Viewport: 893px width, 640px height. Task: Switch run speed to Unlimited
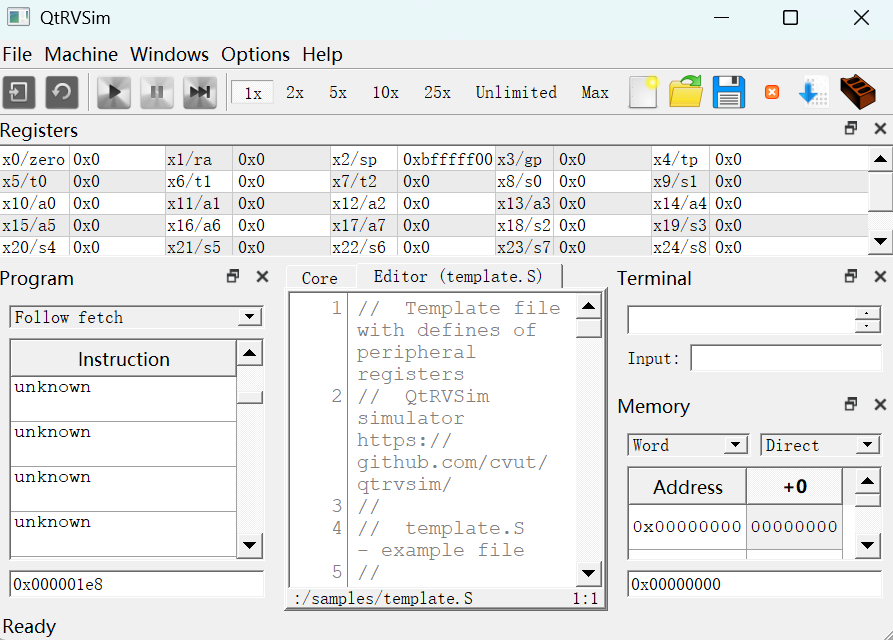(x=516, y=93)
